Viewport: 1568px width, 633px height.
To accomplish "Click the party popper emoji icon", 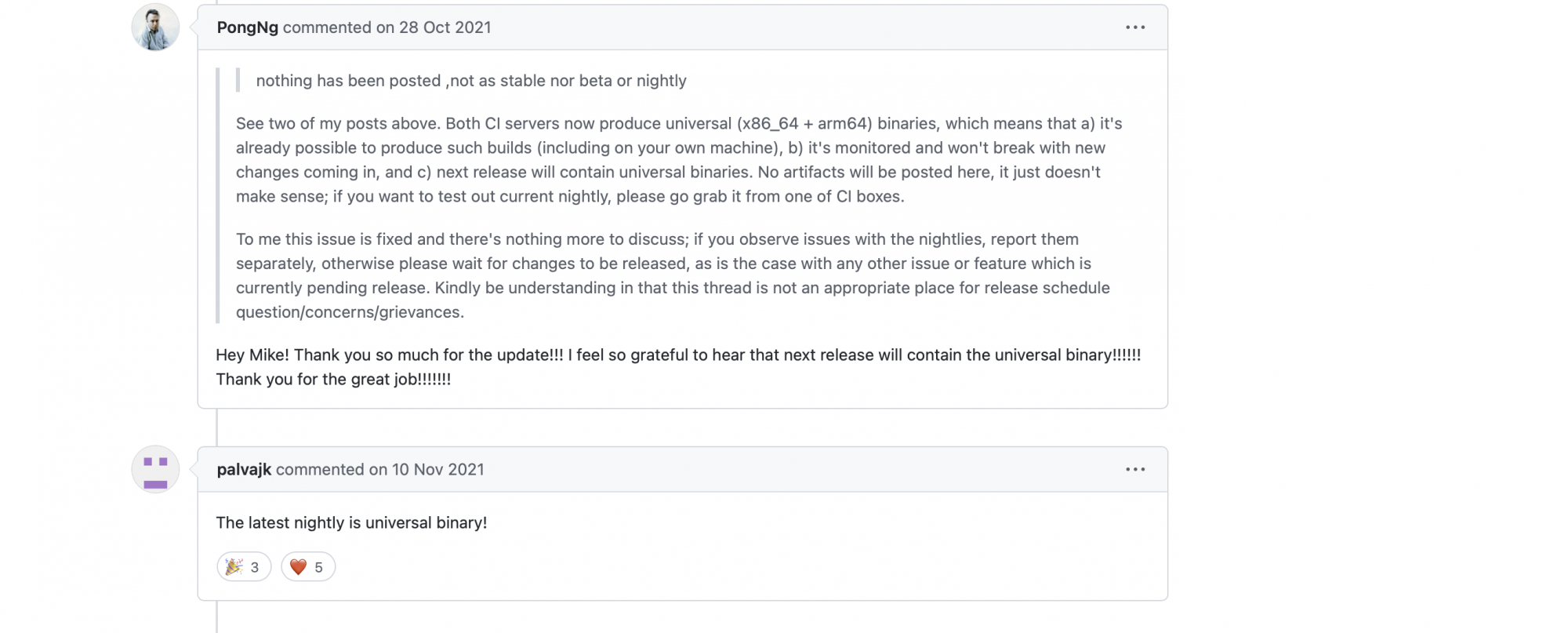I will 234,567.
